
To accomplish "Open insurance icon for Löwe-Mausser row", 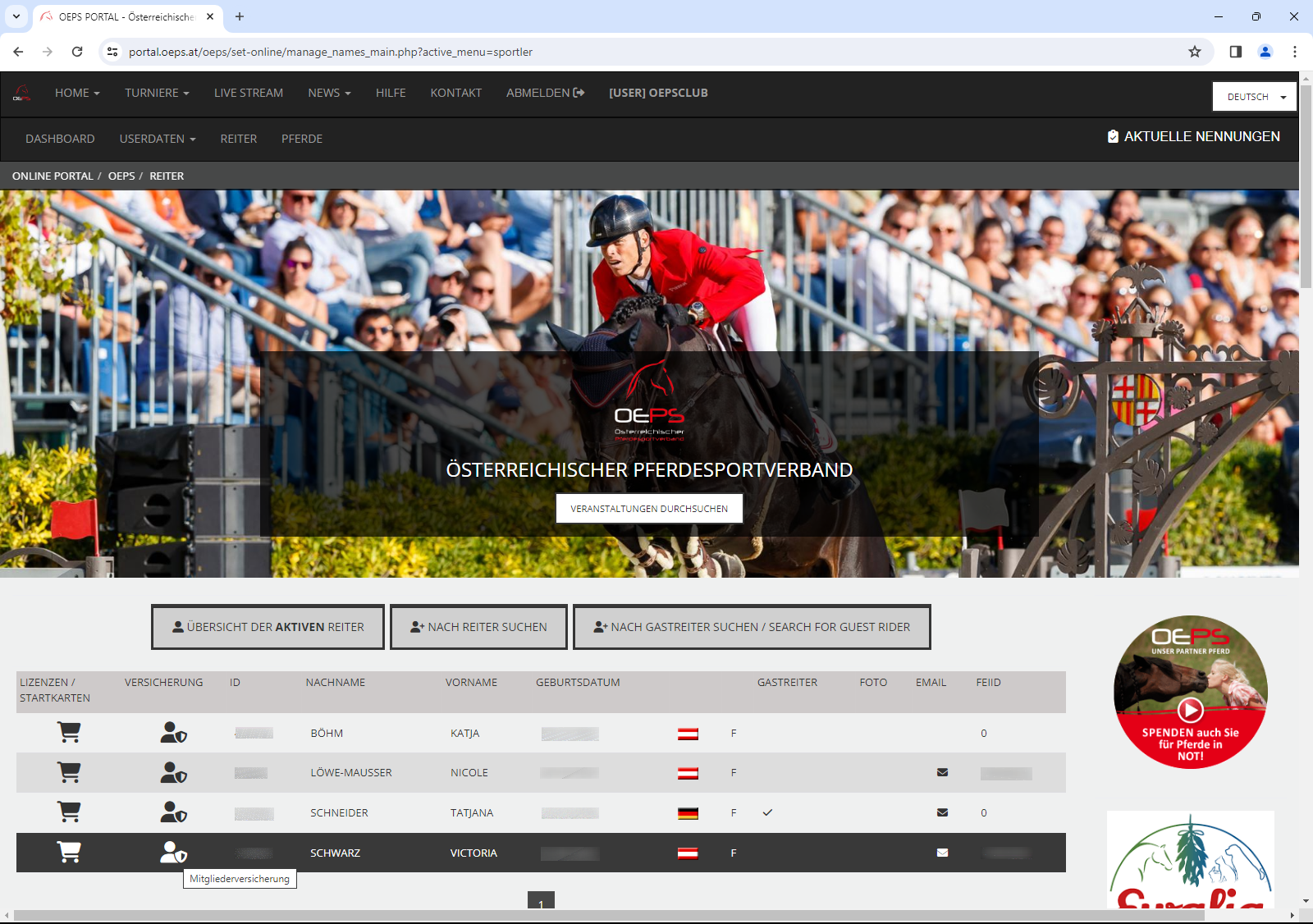I will pos(173,772).
